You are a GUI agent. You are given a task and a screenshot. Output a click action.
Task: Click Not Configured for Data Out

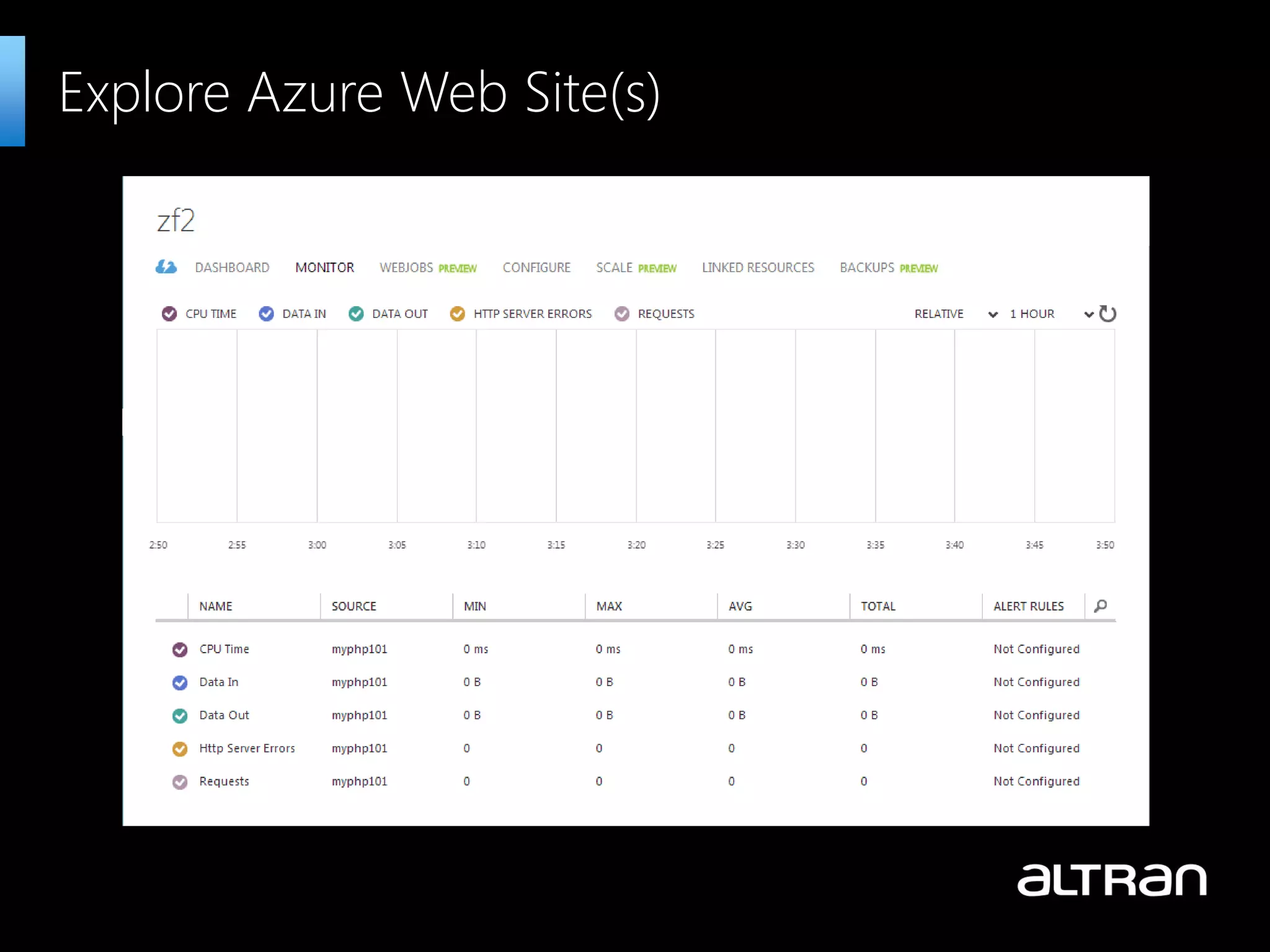(x=1036, y=715)
